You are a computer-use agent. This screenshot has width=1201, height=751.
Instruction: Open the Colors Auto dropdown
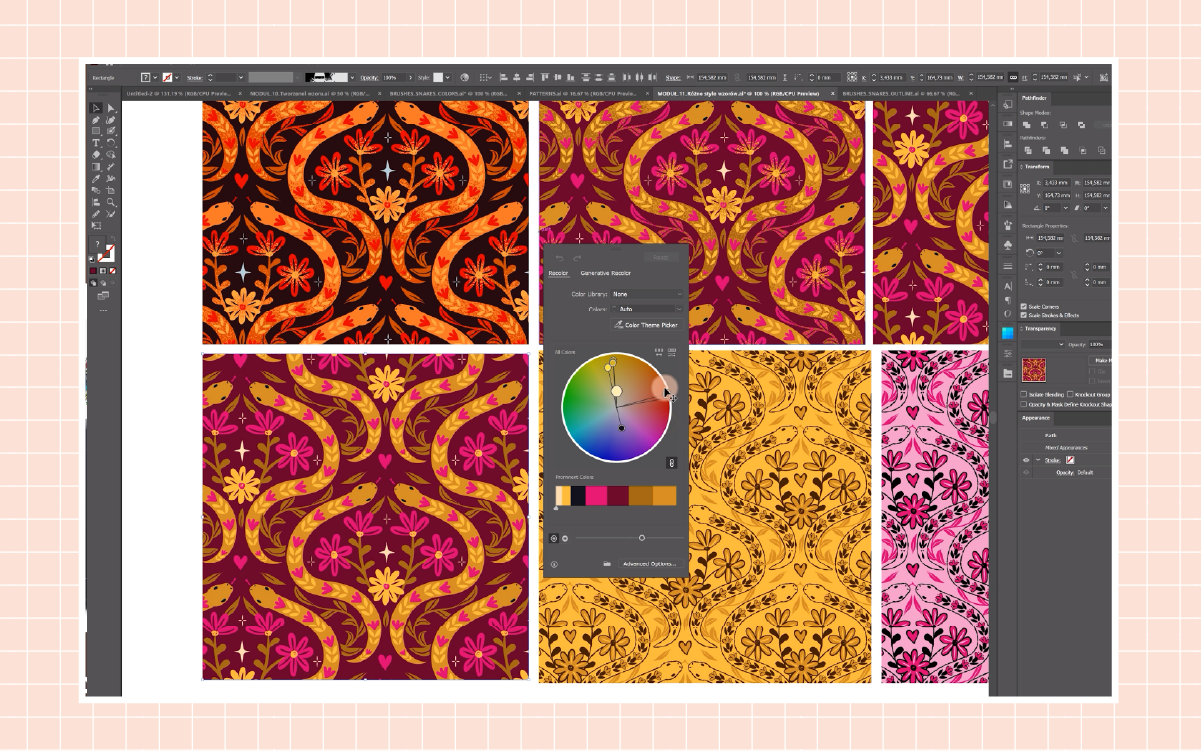pos(647,309)
